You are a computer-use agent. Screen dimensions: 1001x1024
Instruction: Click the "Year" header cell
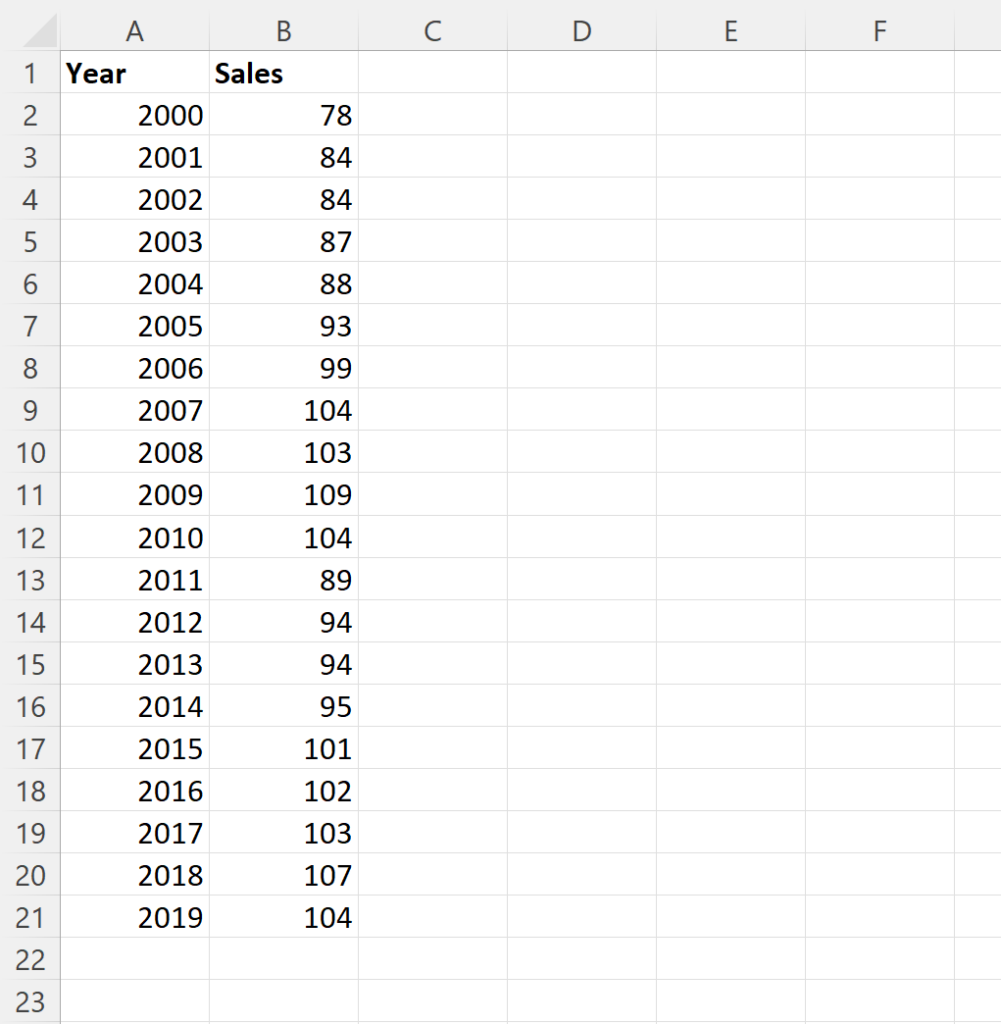(x=135, y=72)
